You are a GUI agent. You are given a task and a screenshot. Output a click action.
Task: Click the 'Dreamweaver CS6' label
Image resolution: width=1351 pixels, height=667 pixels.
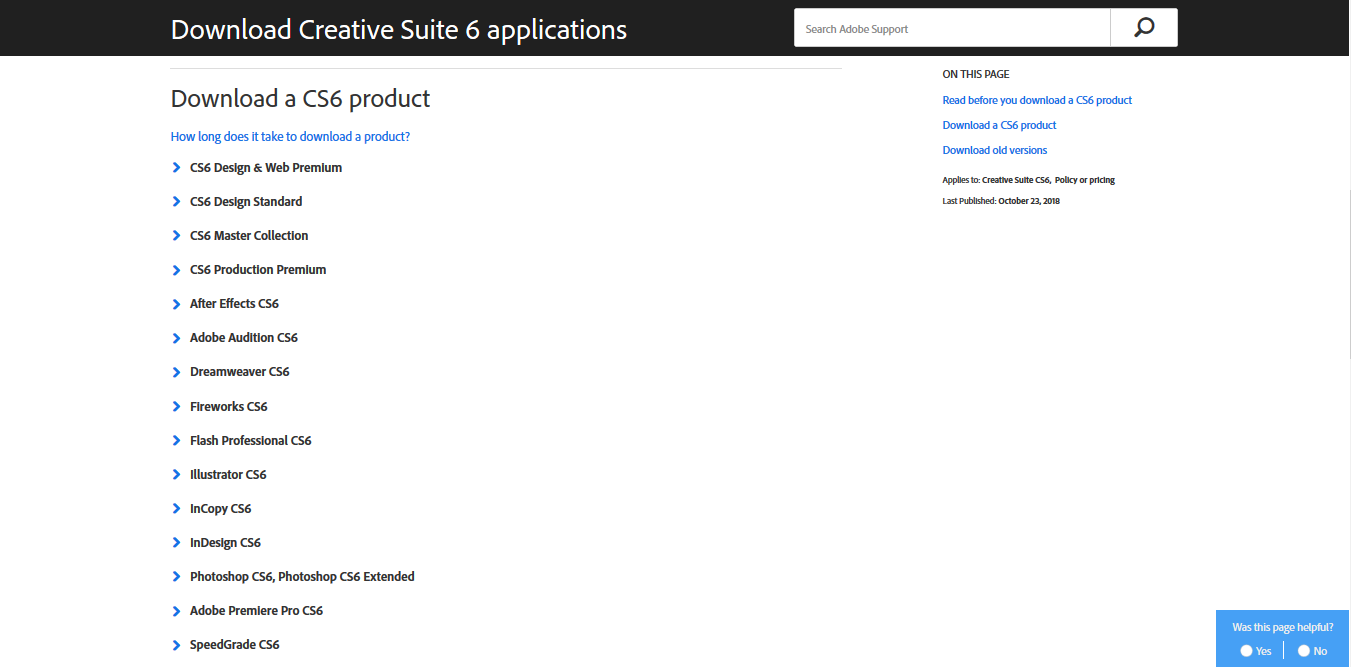240,372
